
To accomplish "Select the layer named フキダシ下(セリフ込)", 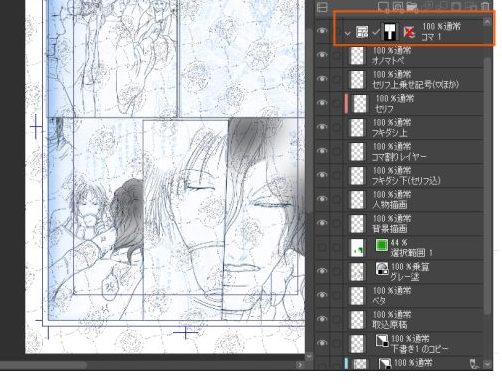I will [x=406, y=181].
